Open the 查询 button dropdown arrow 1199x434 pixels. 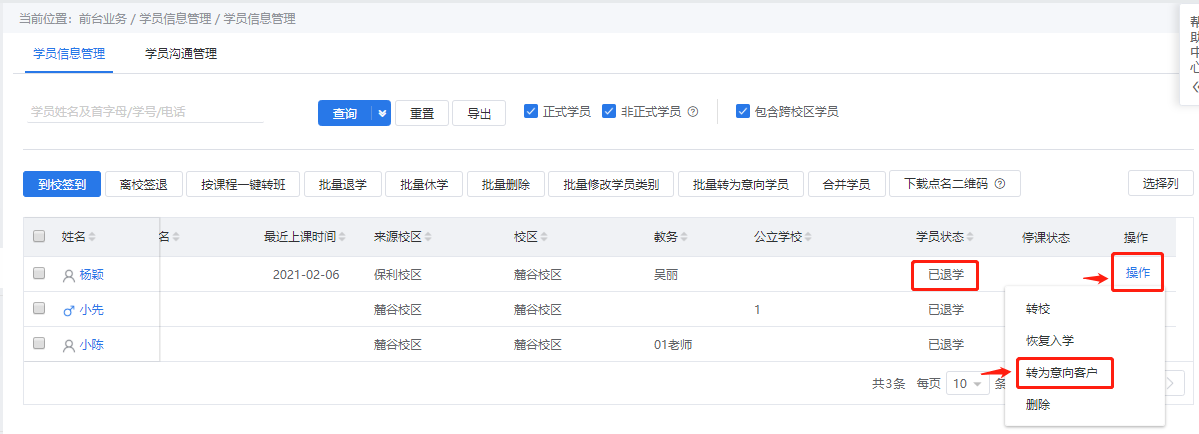point(382,113)
